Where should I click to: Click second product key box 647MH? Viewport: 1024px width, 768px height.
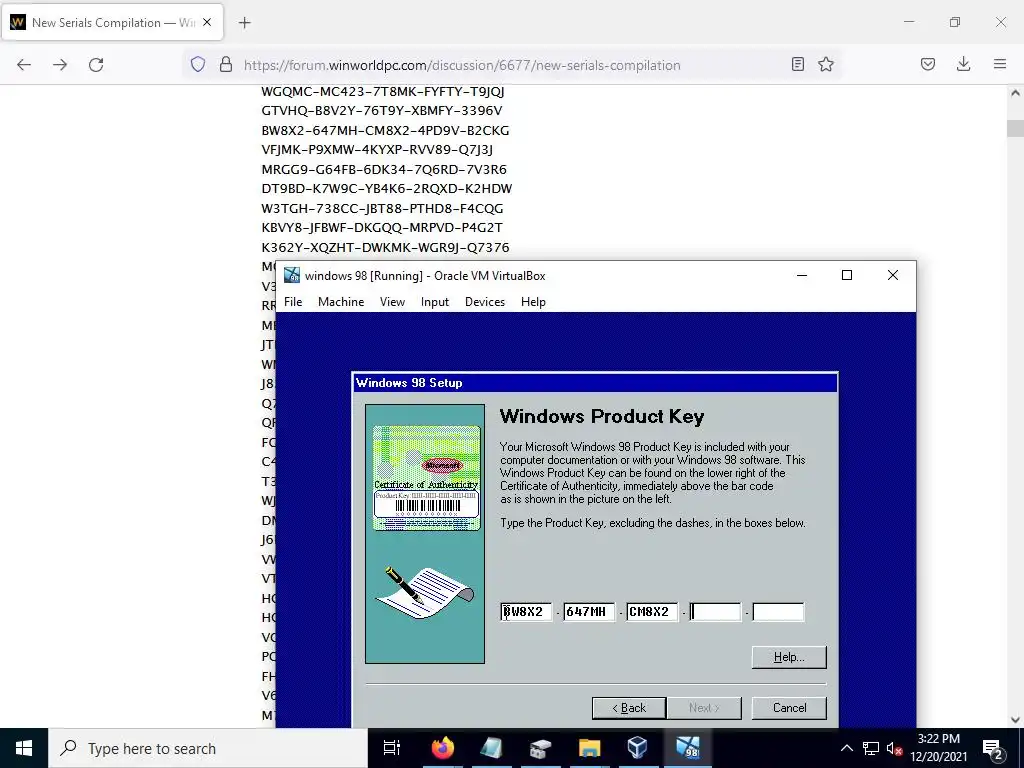point(589,612)
